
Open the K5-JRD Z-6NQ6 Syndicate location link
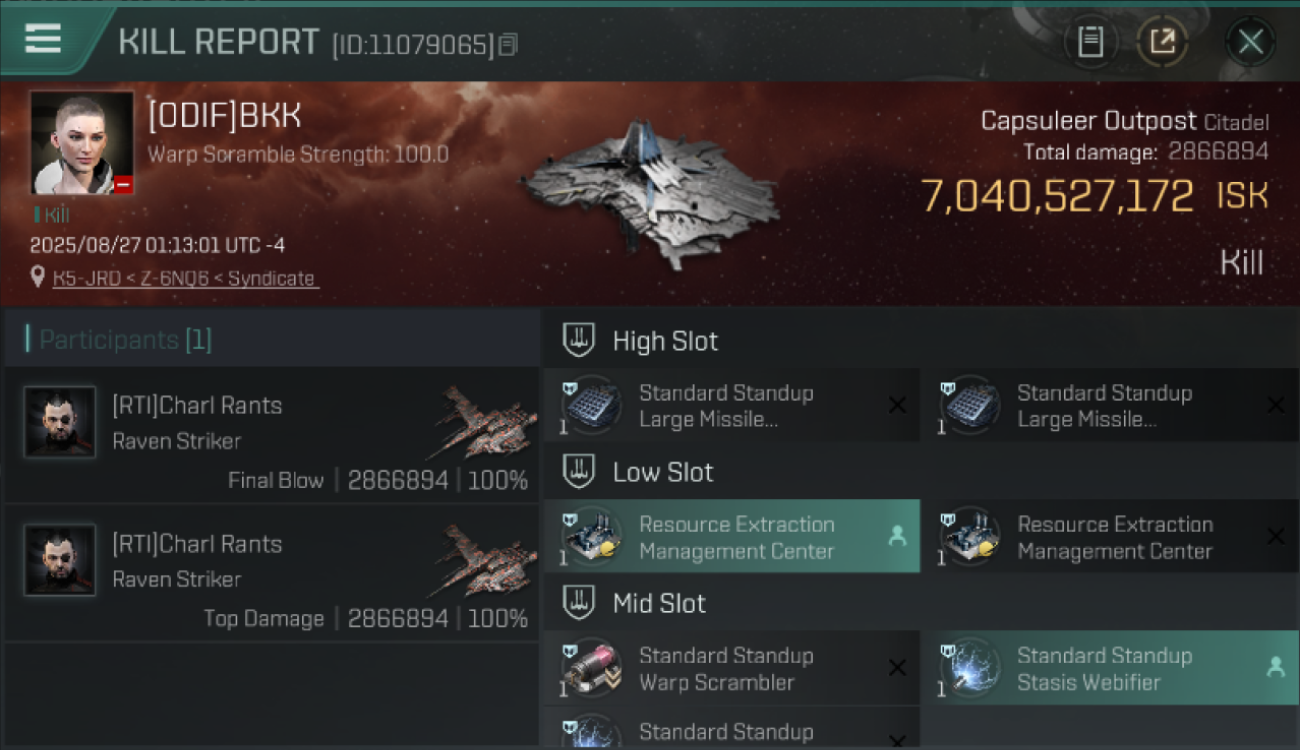click(x=185, y=278)
